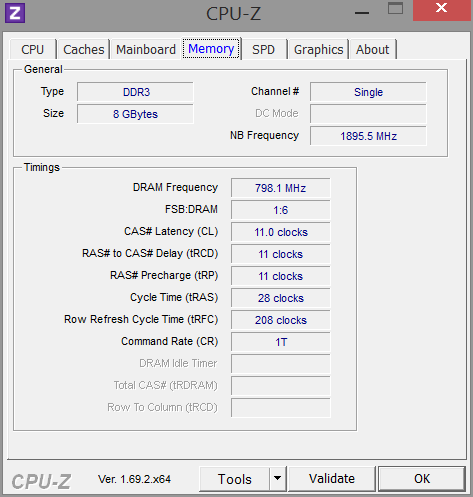This screenshot has width=473, height=497.
Task: Click the Command Rate (CR) label
Action: tap(169, 342)
